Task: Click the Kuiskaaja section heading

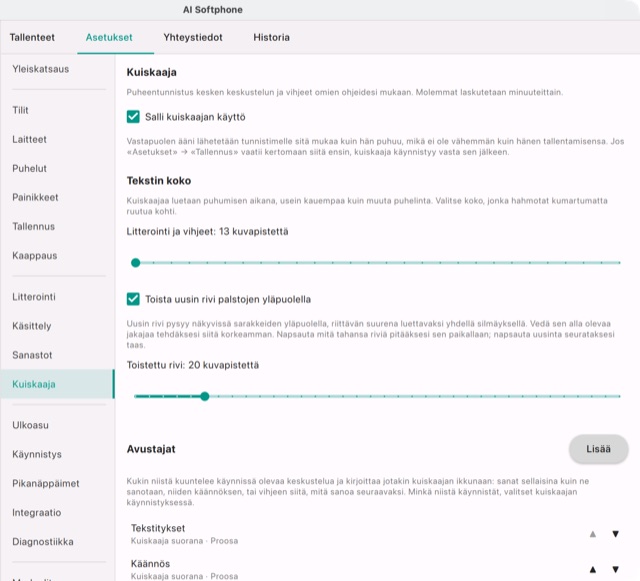Action: click(151, 72)
